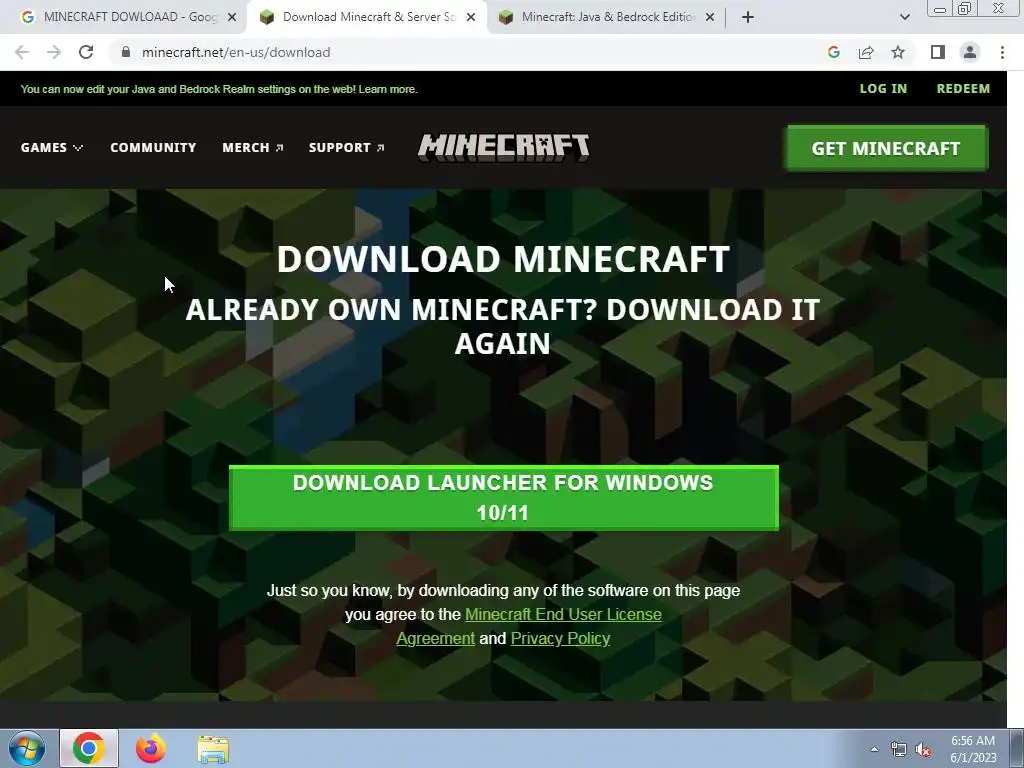Viewport: 1024px width, 768px height.
Task: Close the MINECRAFT DOWLOAAD Google tab
Action: click(x=232, y=18)
